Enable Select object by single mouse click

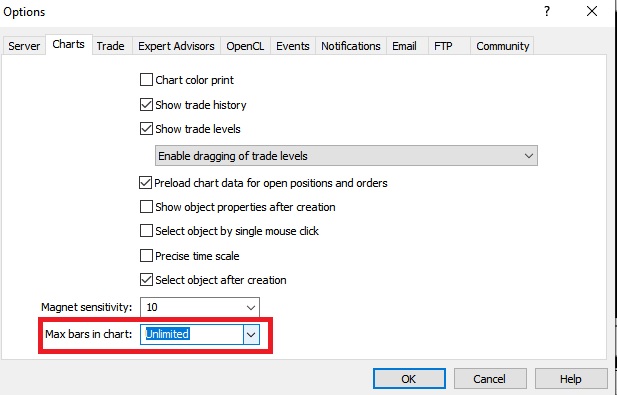pyautogui.click(x=146, y=231)
